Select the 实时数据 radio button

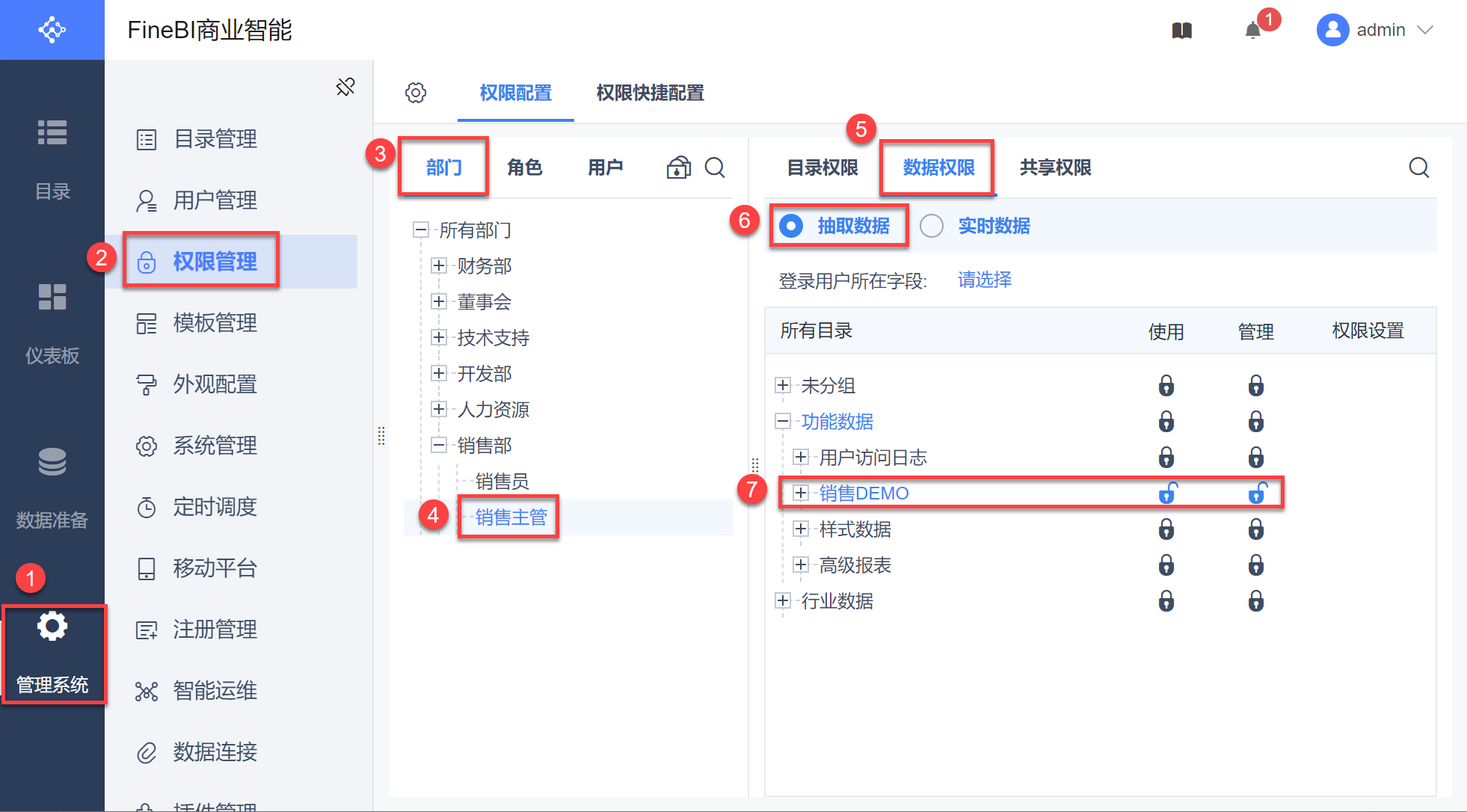pyautogui.click(x=932, y=226)
